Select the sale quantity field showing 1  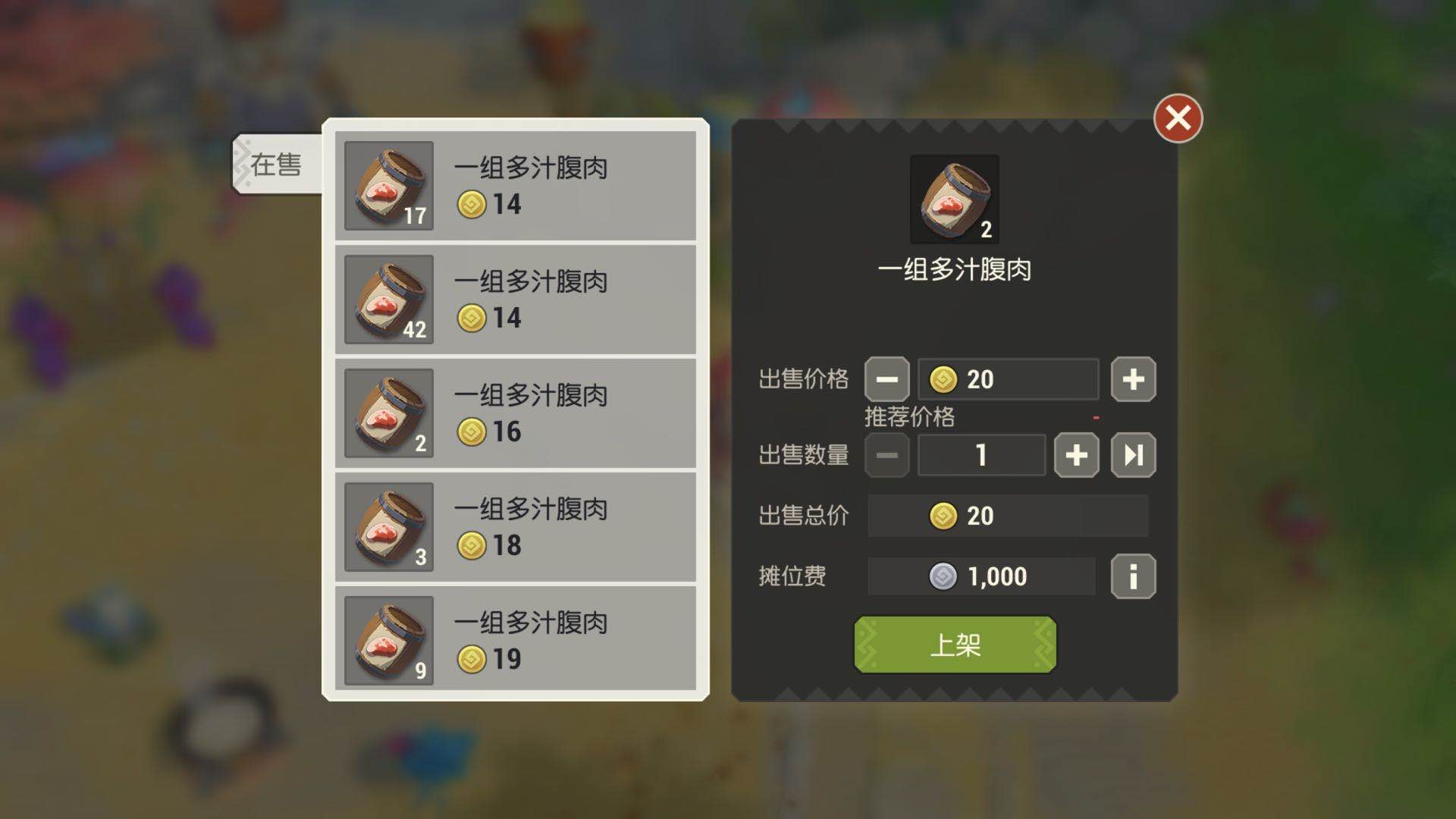pos(981,455)
